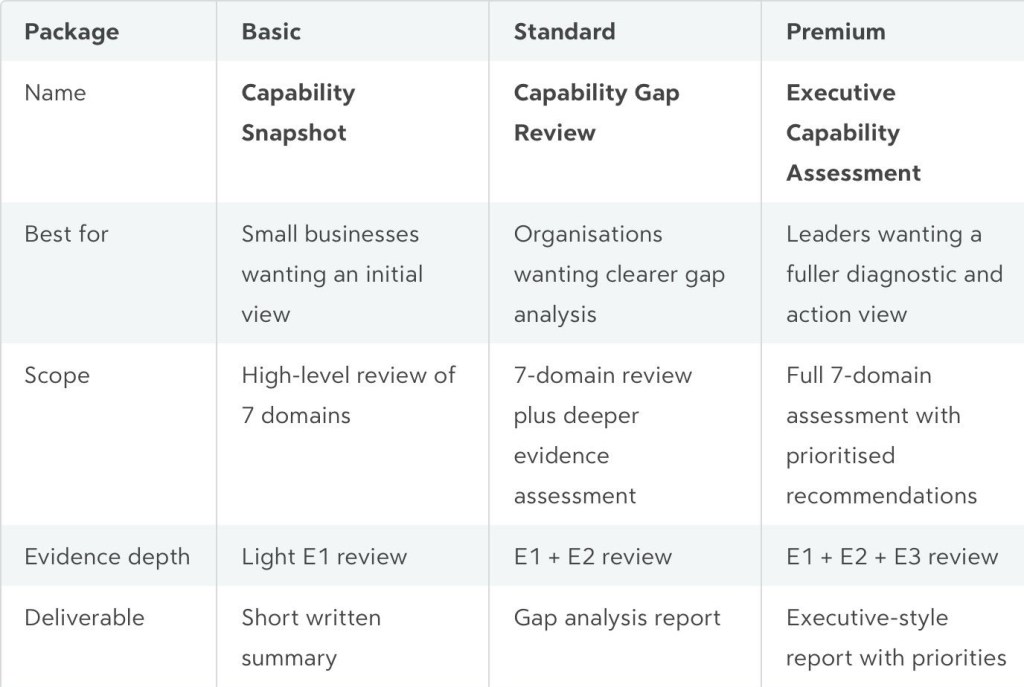
Task: Click the E1 + E2 + E3 review cell
Action: click(892, 556)
